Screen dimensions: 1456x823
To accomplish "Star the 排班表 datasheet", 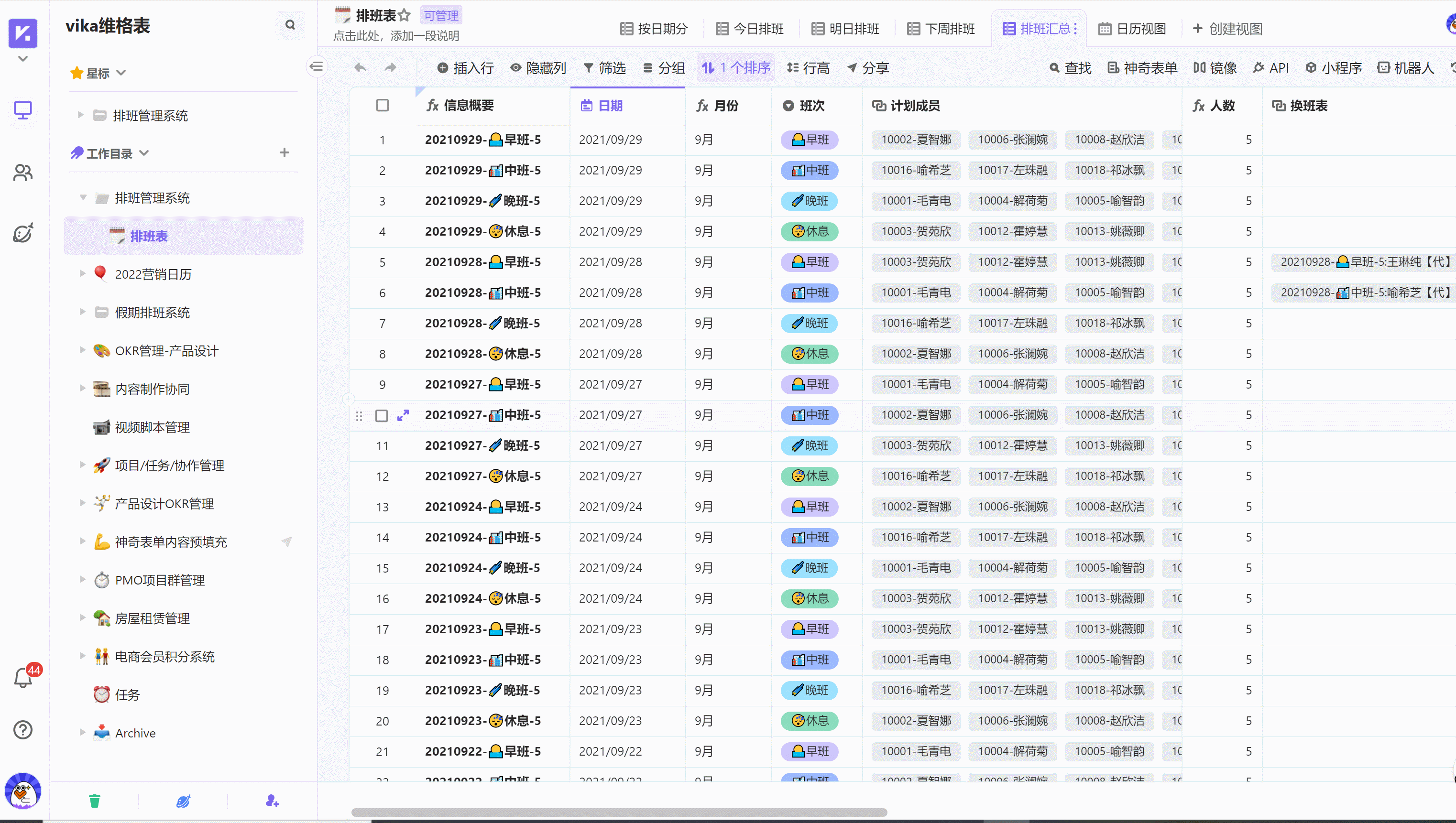I will point(405,15).
